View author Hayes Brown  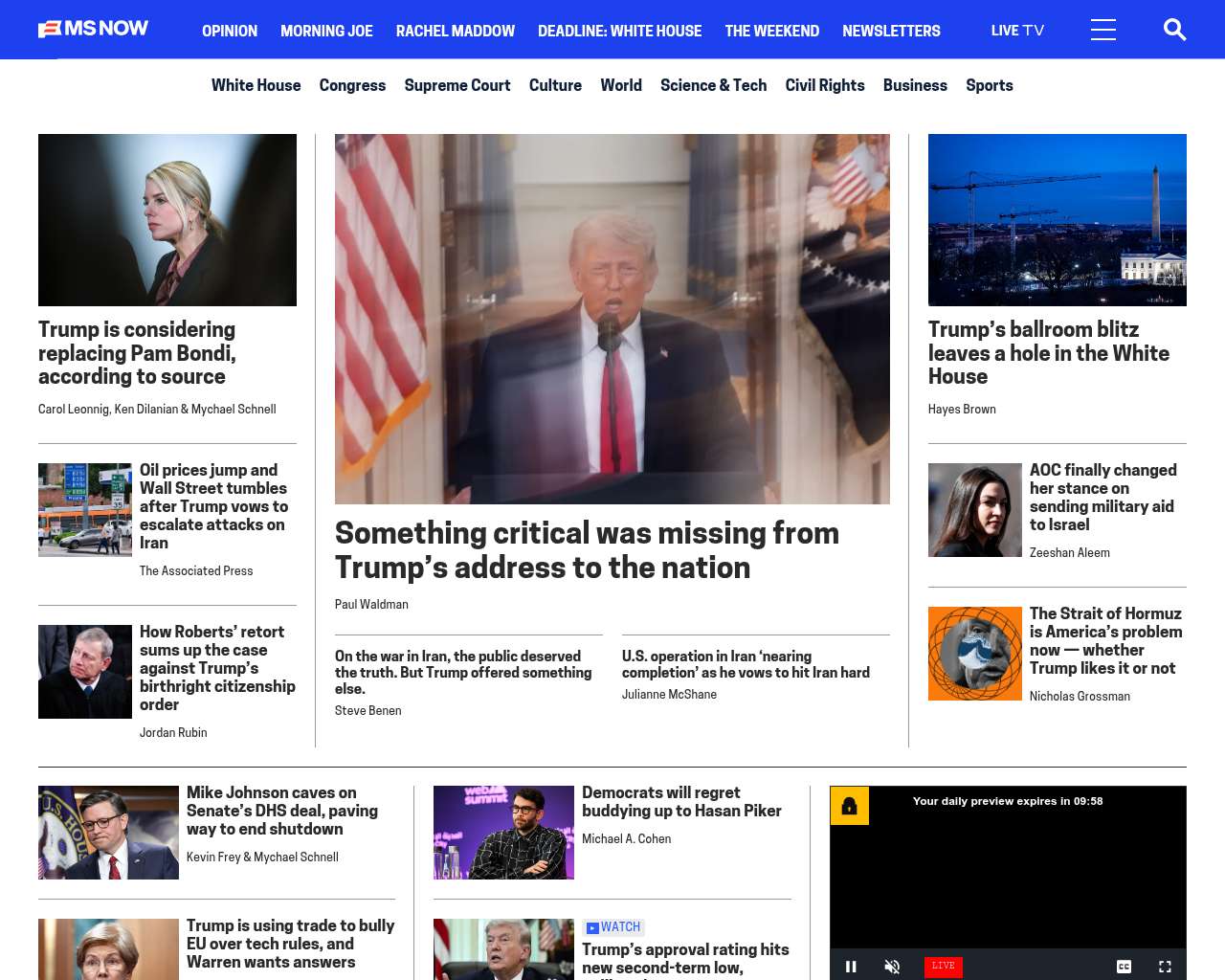pos(962,409)
